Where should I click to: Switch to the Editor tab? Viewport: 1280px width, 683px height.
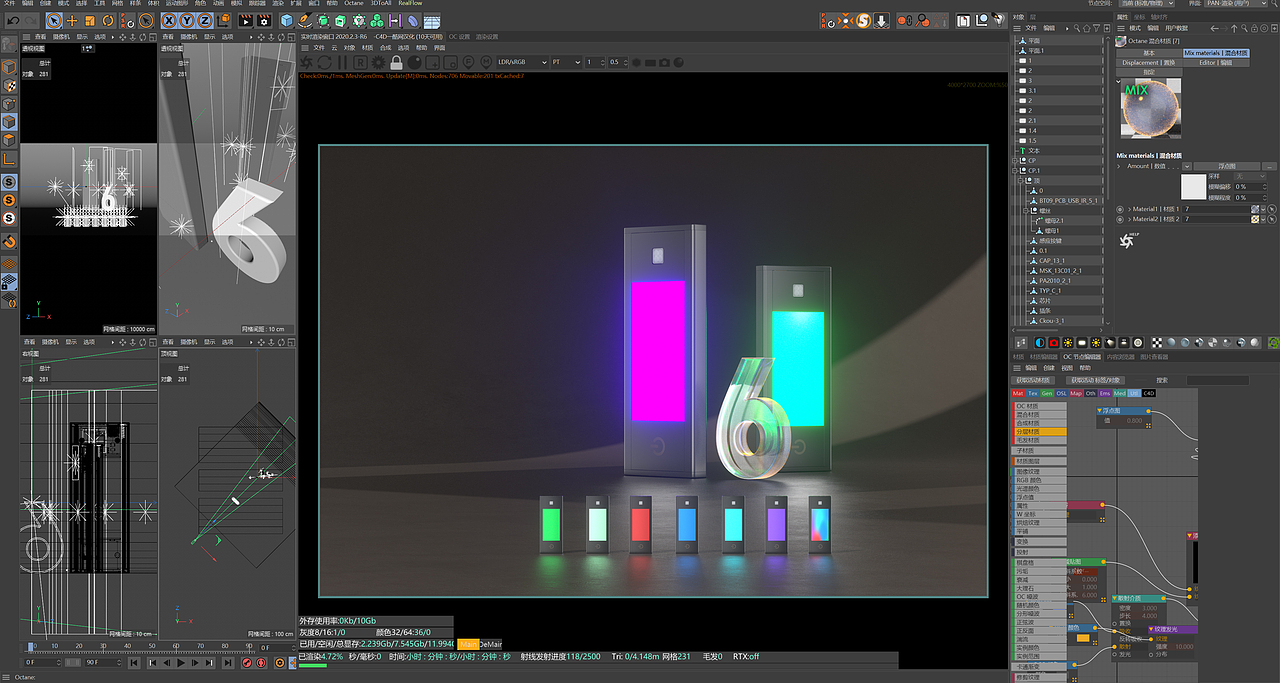click(1216, 63)
